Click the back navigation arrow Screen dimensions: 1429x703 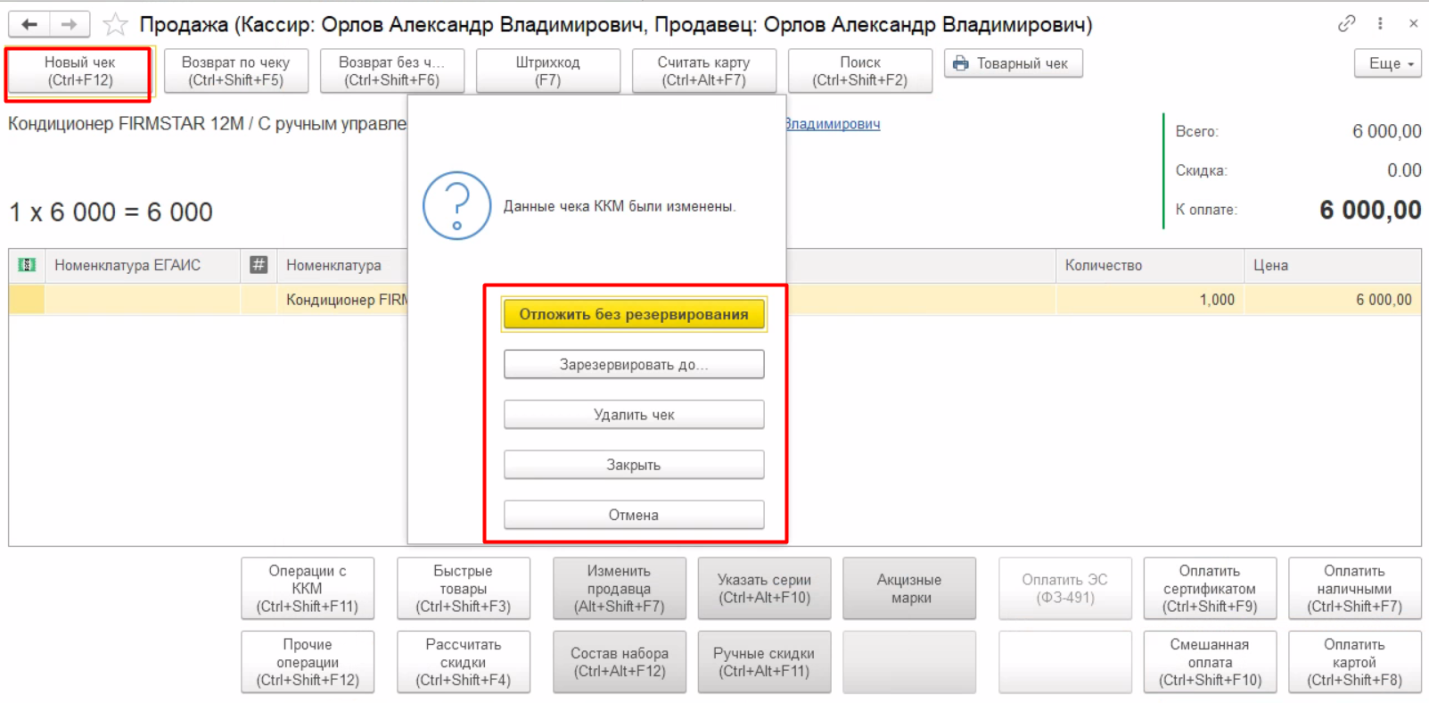pyautogui.click(x=29, y=24)
